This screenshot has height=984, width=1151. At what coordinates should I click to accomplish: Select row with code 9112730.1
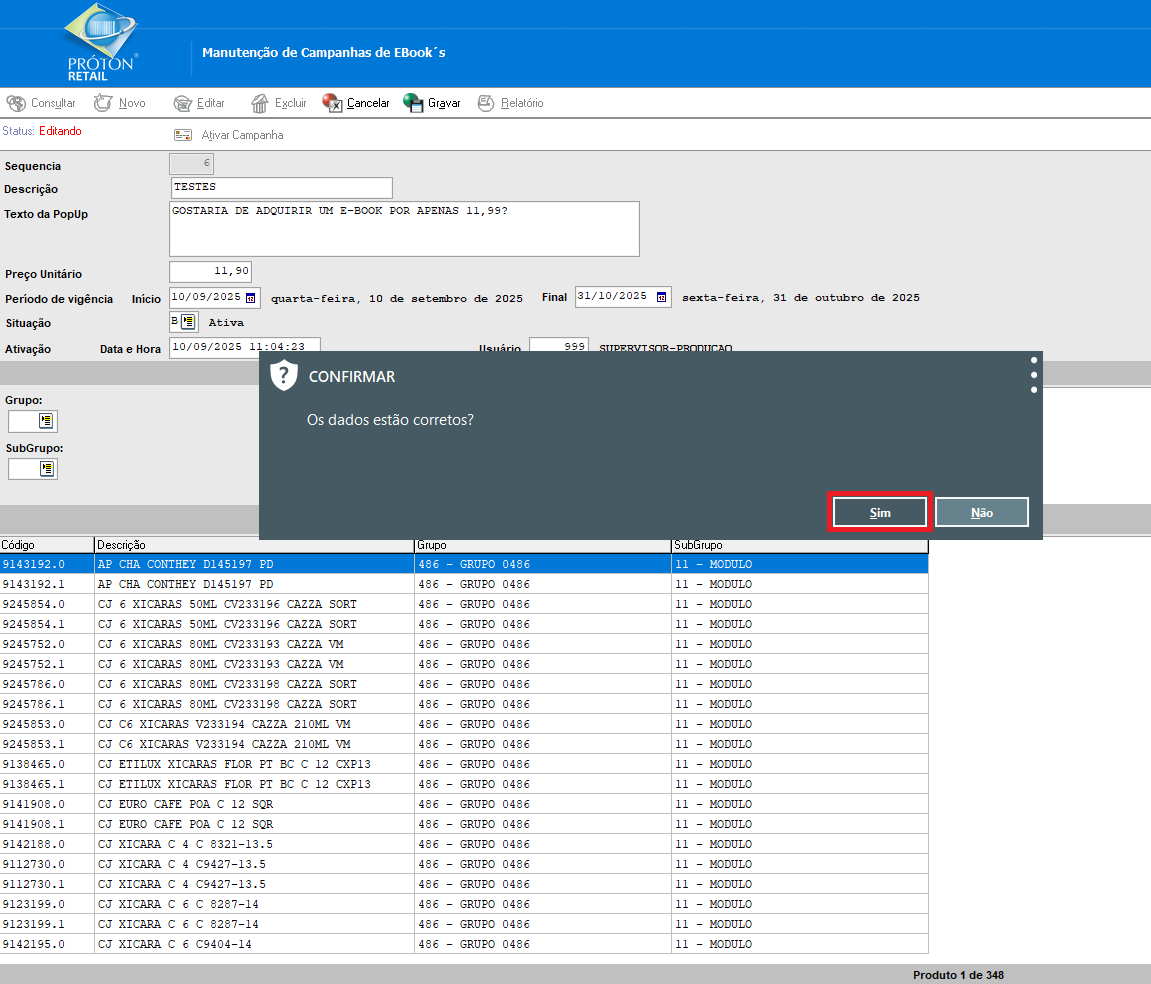(464, 884)
